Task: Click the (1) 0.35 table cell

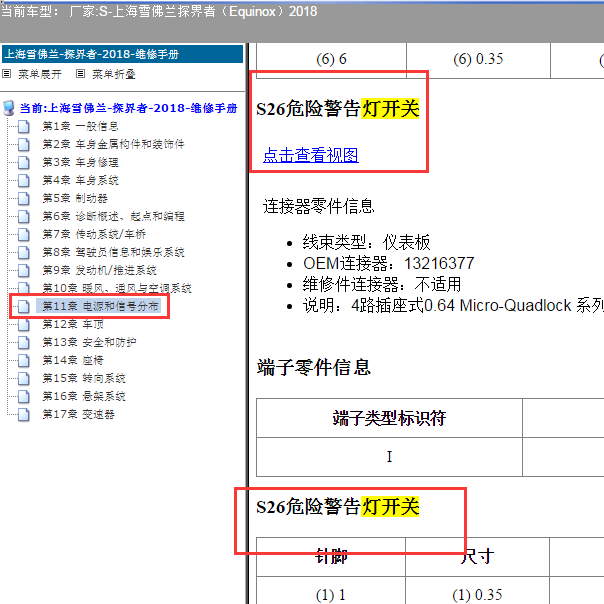Action: pos(478,593)
